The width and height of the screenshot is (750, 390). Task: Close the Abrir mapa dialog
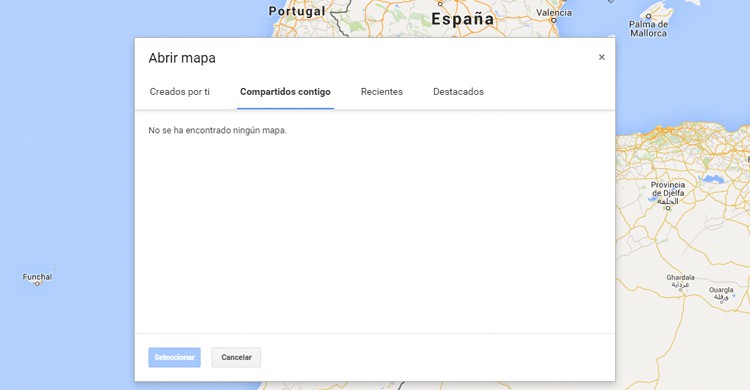tap(601, 57)
